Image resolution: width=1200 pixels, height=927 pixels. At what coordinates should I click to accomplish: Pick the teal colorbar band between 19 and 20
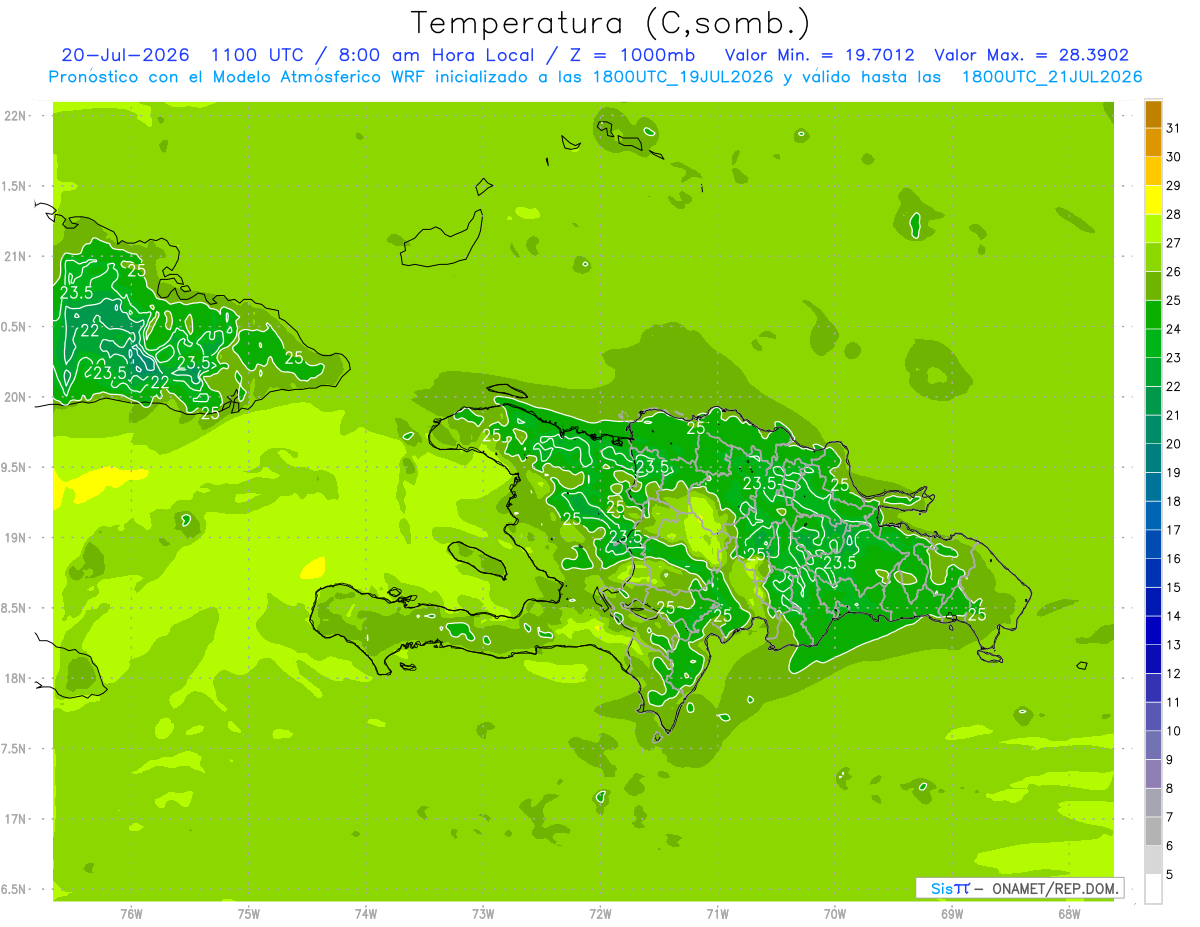[x=1153, y=459]
